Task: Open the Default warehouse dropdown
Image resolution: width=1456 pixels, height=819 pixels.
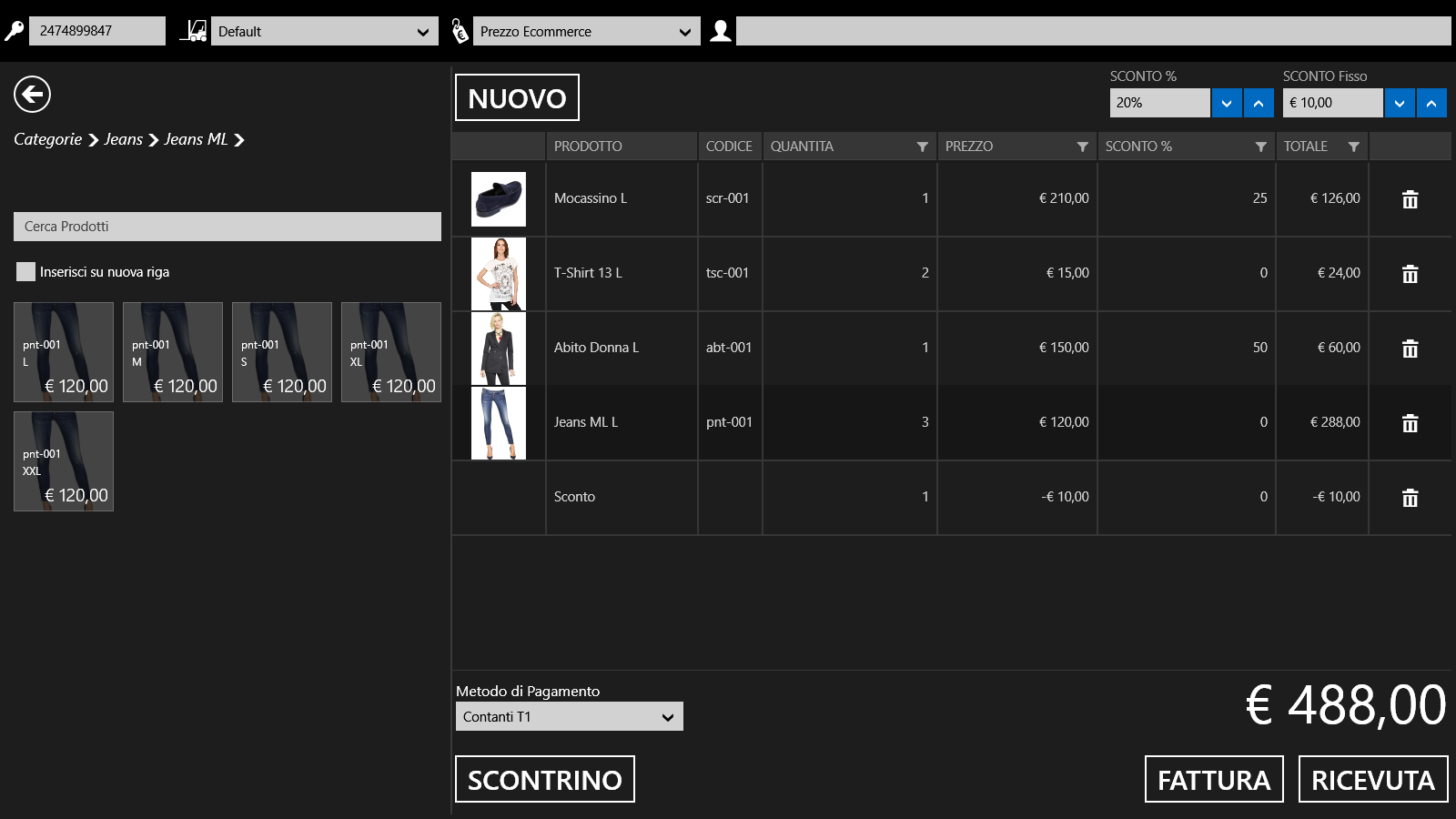Action: [324, 31]
